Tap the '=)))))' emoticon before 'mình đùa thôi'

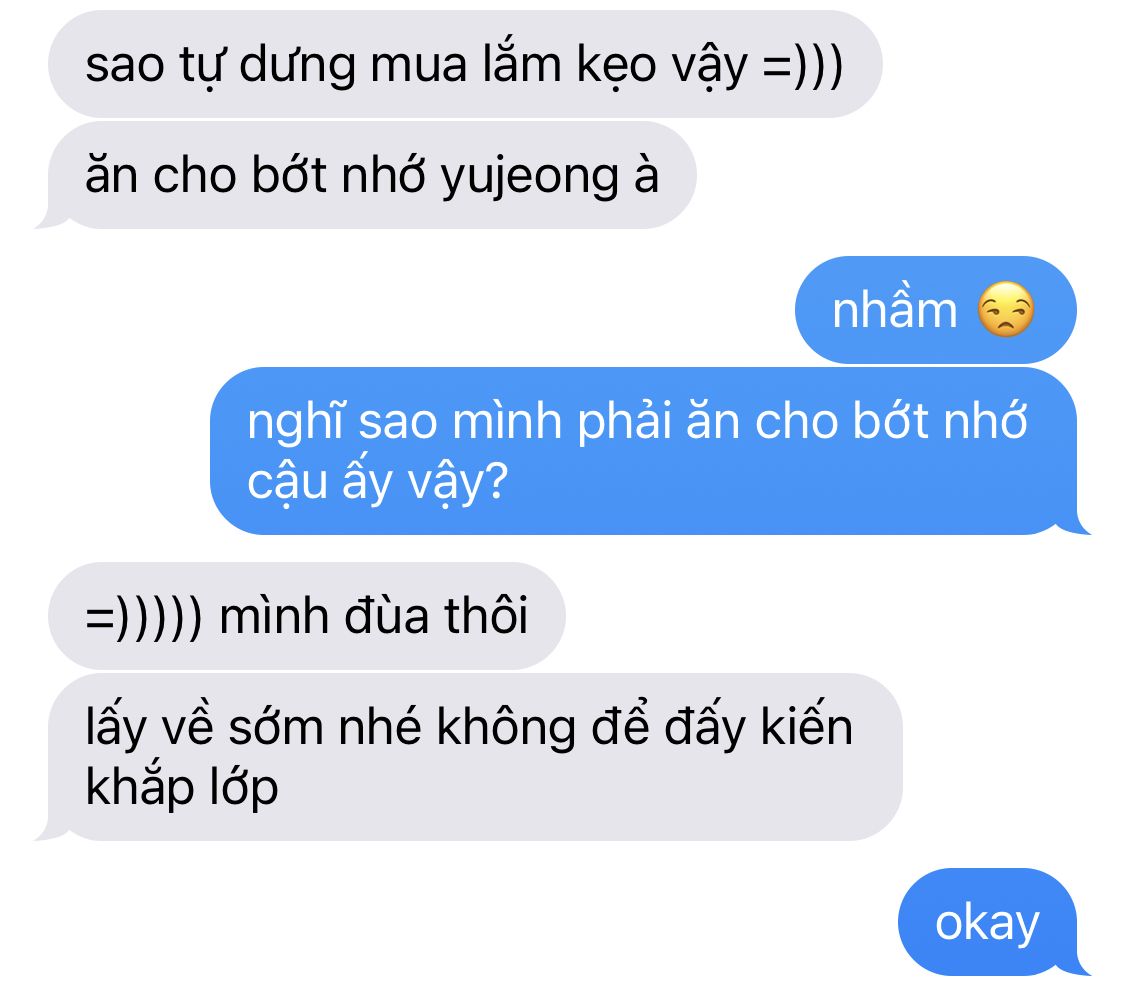pos(144,617)
